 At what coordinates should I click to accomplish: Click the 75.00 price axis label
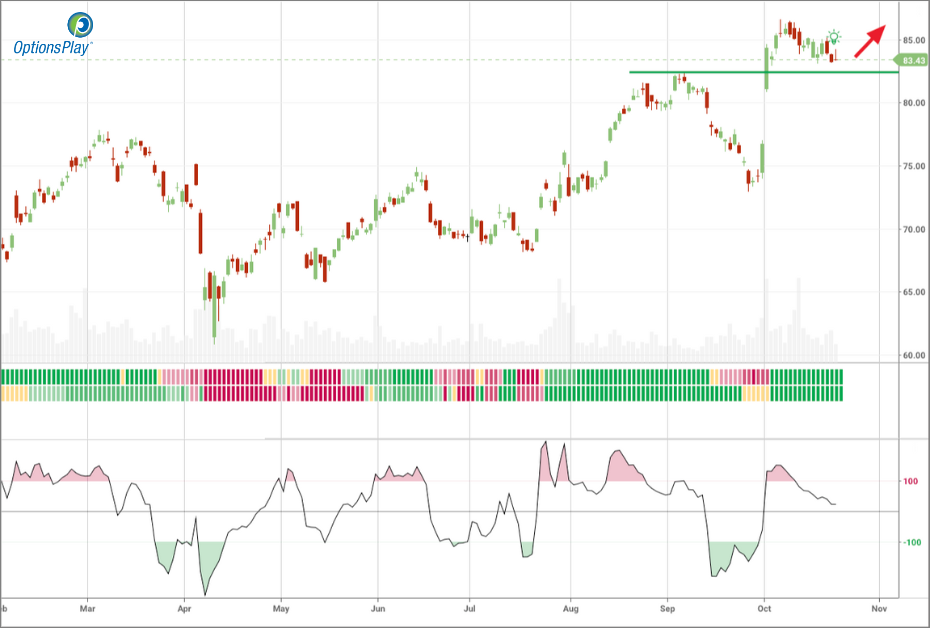pos(912,166)
